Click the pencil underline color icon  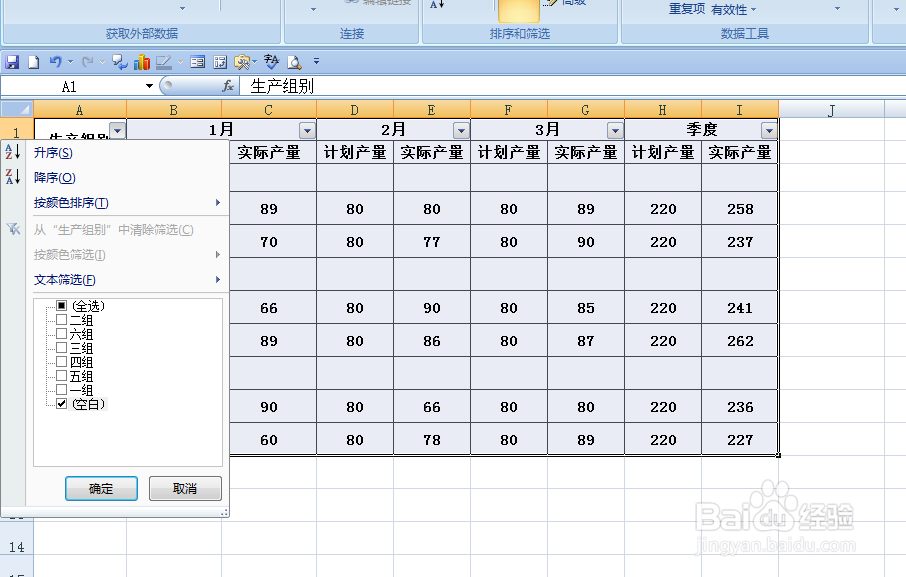[164, 62]
